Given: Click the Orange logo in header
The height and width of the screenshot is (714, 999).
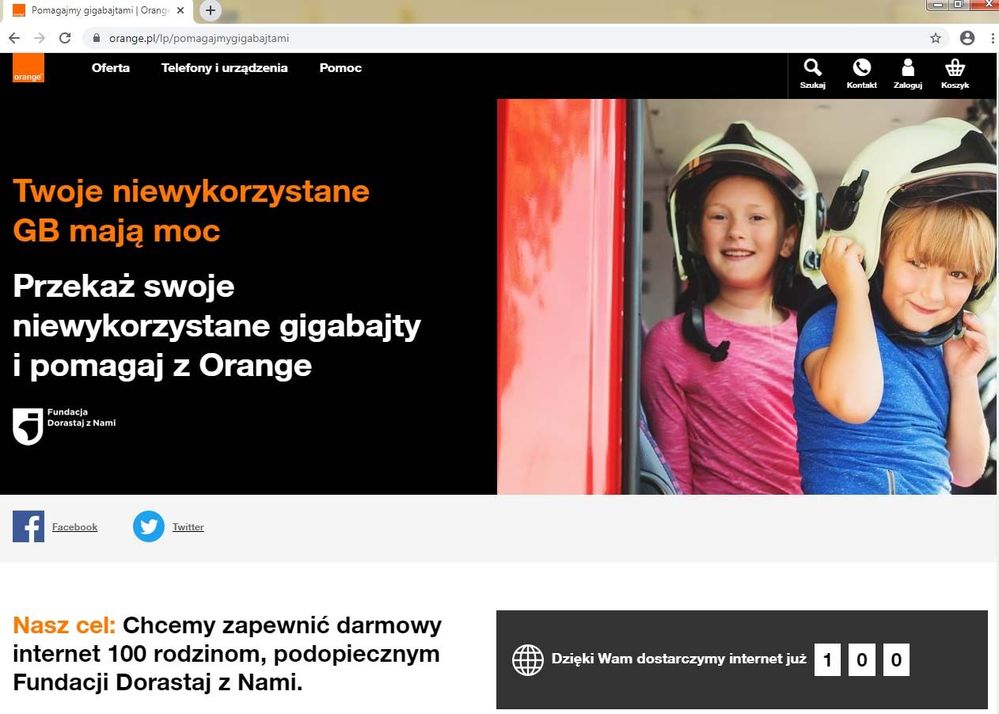Looking at the screenshot, I should click(28, 68).
